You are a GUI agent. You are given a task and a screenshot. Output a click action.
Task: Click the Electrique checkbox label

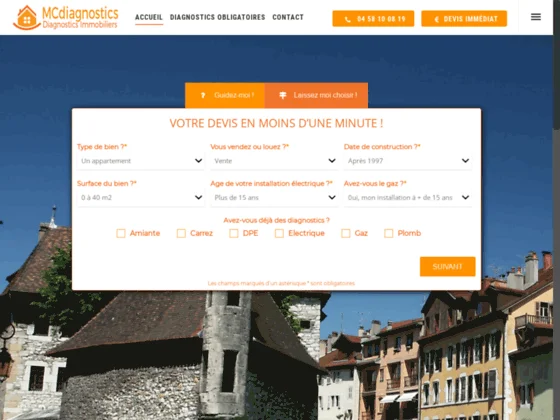(306, 233)
